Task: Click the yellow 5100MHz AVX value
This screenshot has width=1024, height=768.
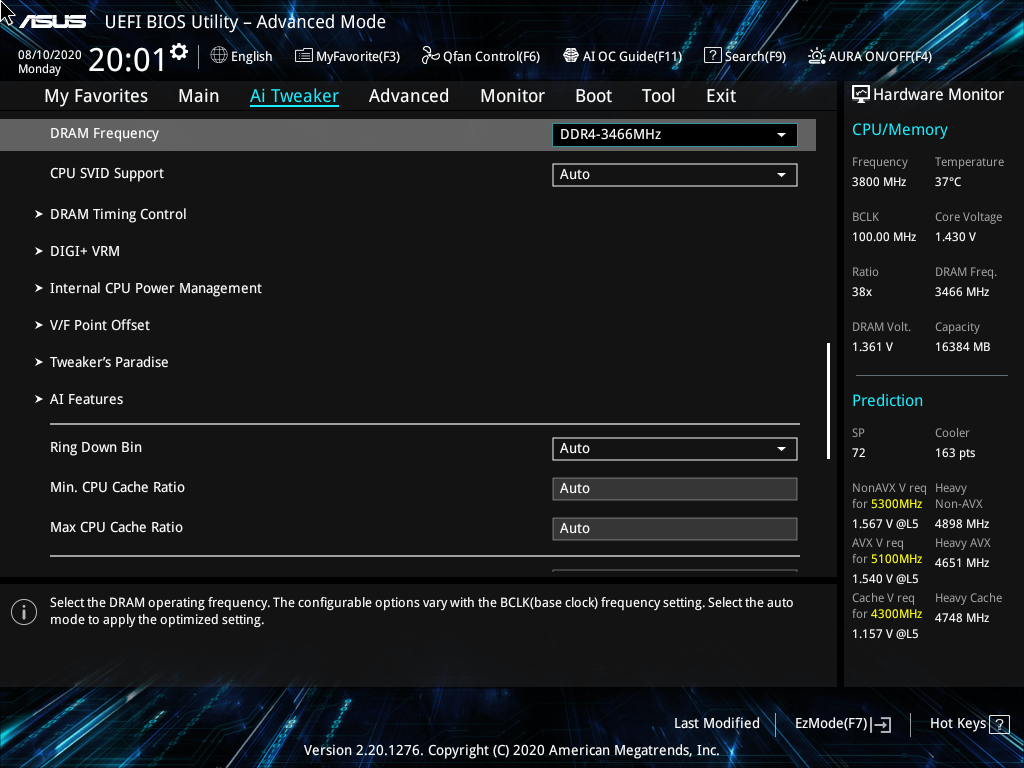Action: (x=897, y=559)
